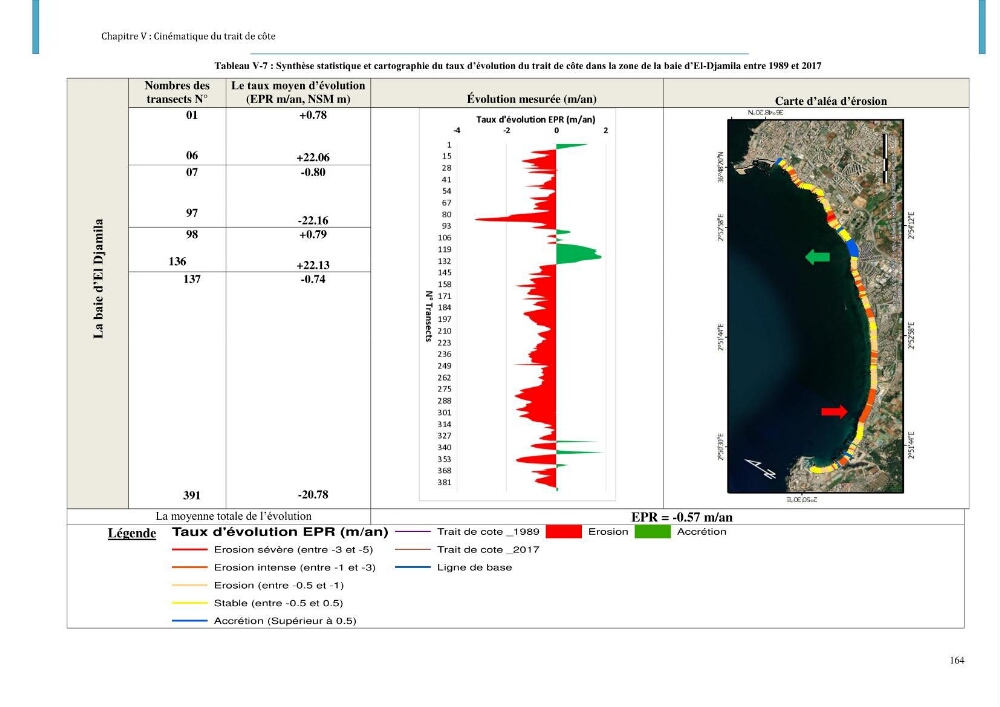Click the vertical label 'La baie d'El Djamila'
Image resolution: width=1000 pixels, height=707 pixels.
pyautogui.click(x=98, y=279)
